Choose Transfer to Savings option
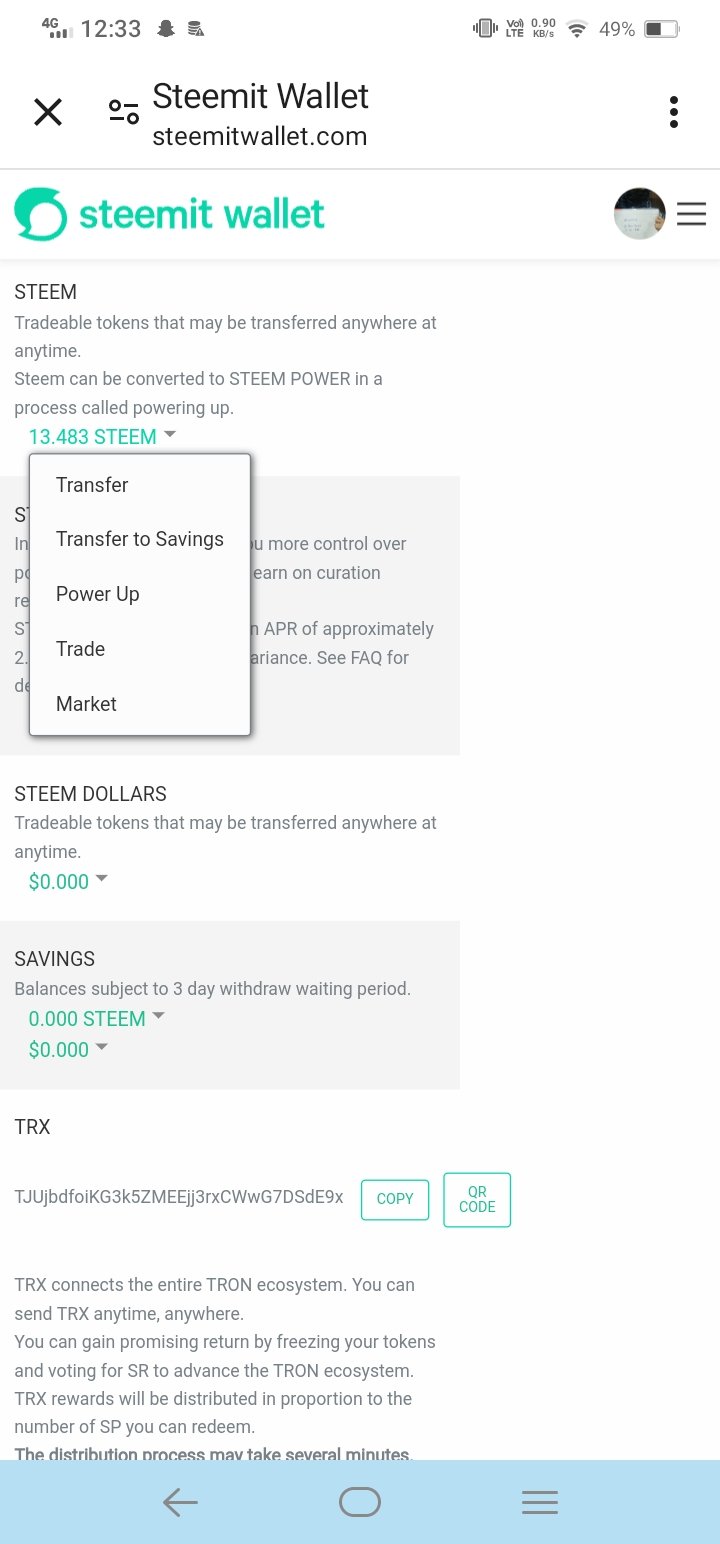 140,539
